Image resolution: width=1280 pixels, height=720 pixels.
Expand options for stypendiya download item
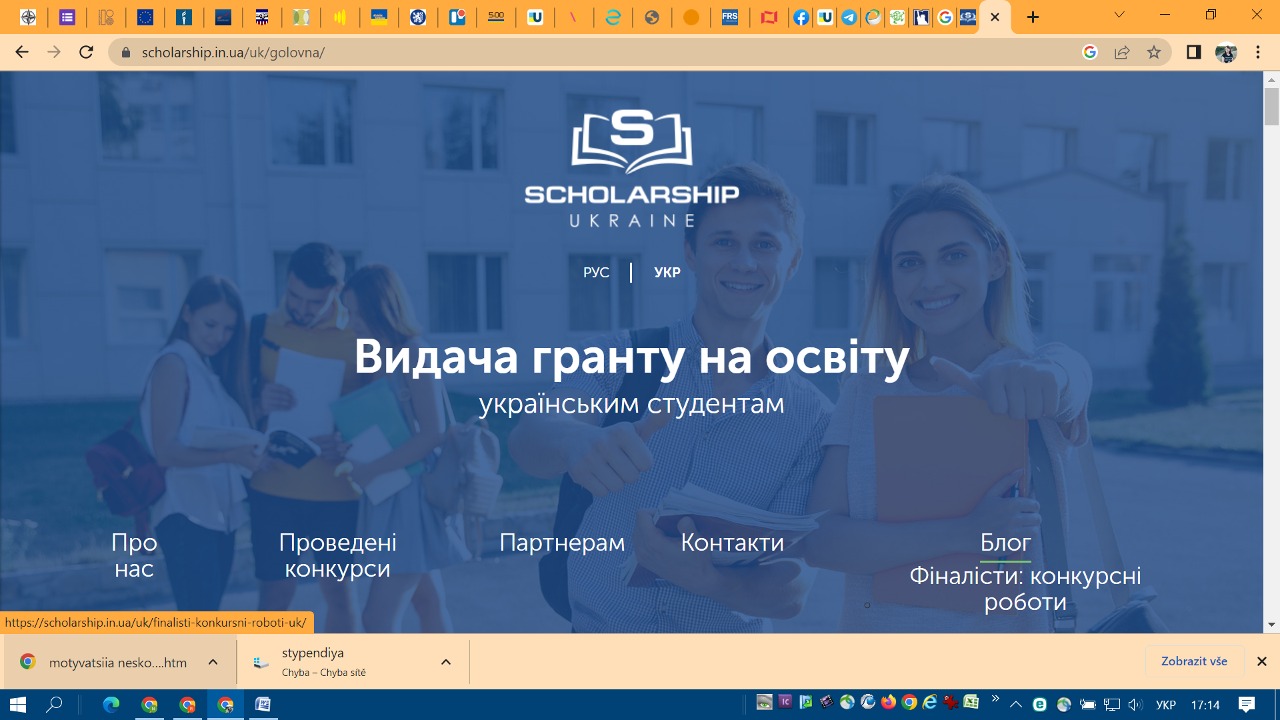tap(446, 662)
